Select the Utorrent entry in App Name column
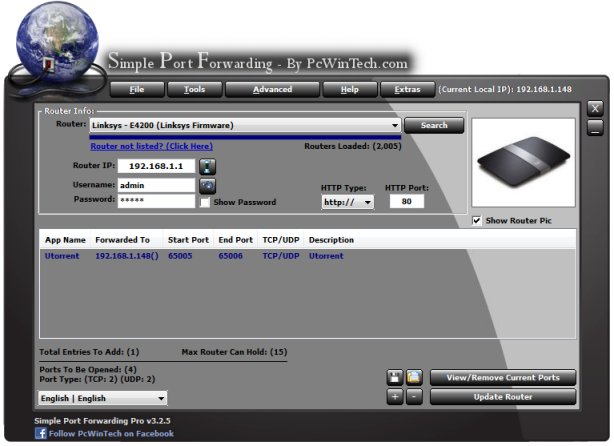 coord(62,256)
